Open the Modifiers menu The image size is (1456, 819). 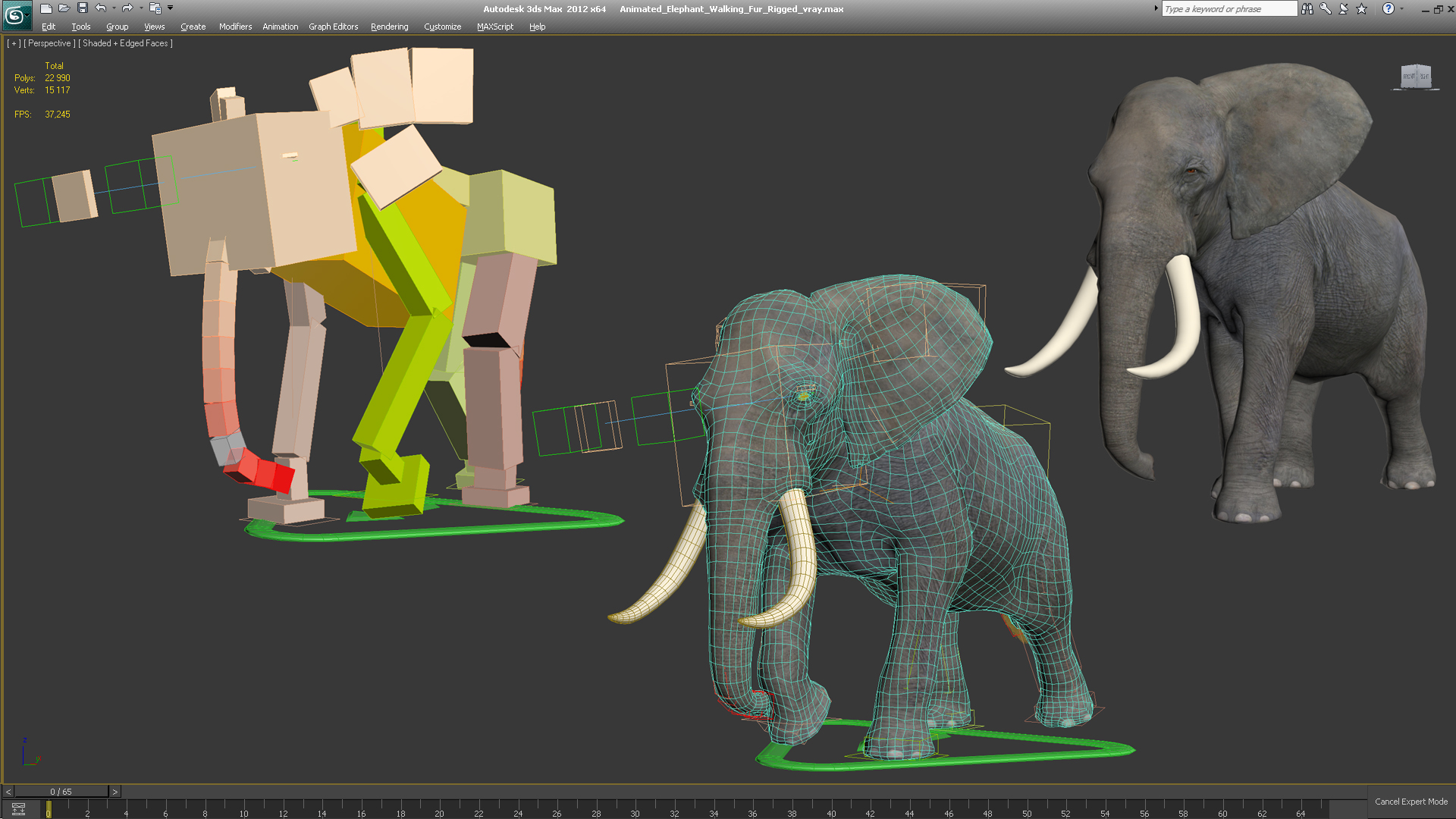235,27
